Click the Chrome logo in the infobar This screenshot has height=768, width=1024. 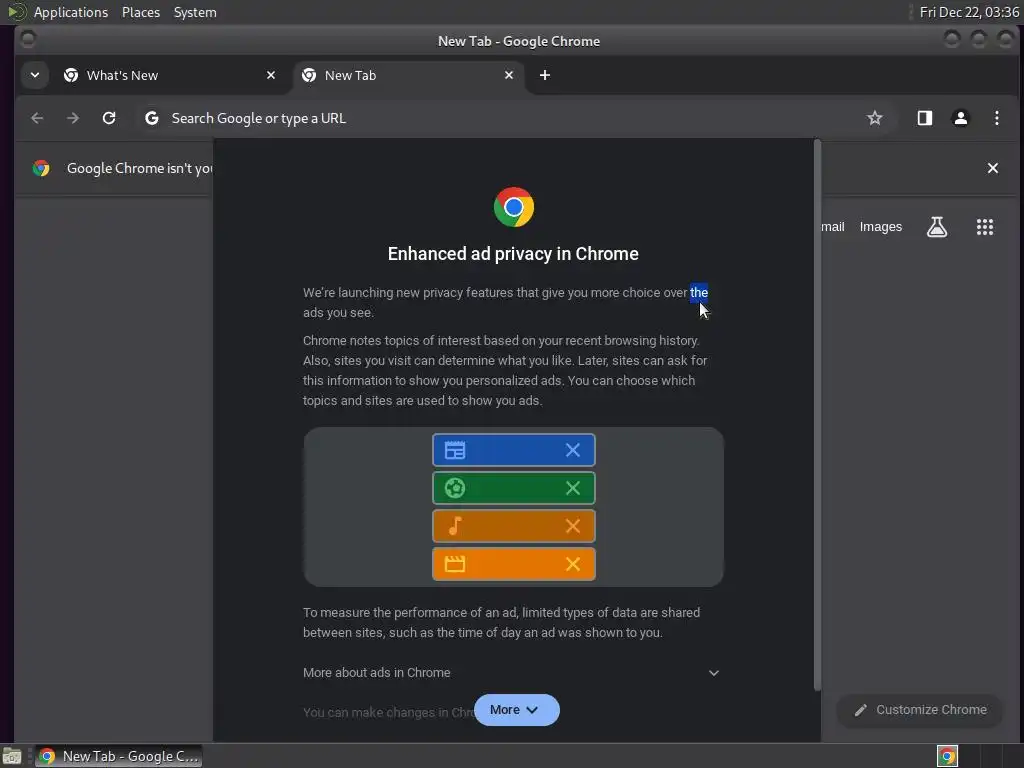pos(41,168)
